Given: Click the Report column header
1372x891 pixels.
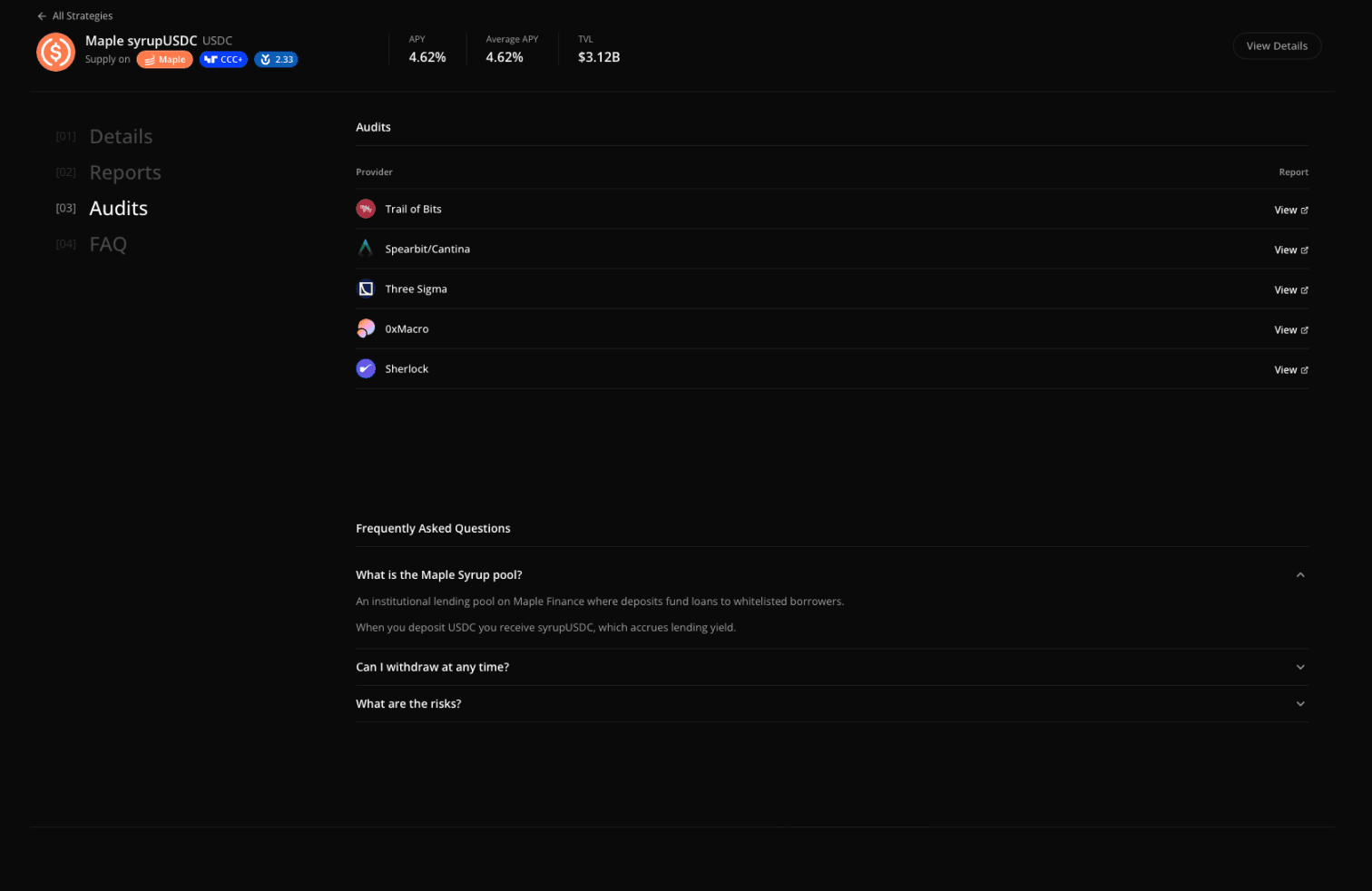Looking at the screenshot, I should pyautogui.click(x=1294, y=172).
